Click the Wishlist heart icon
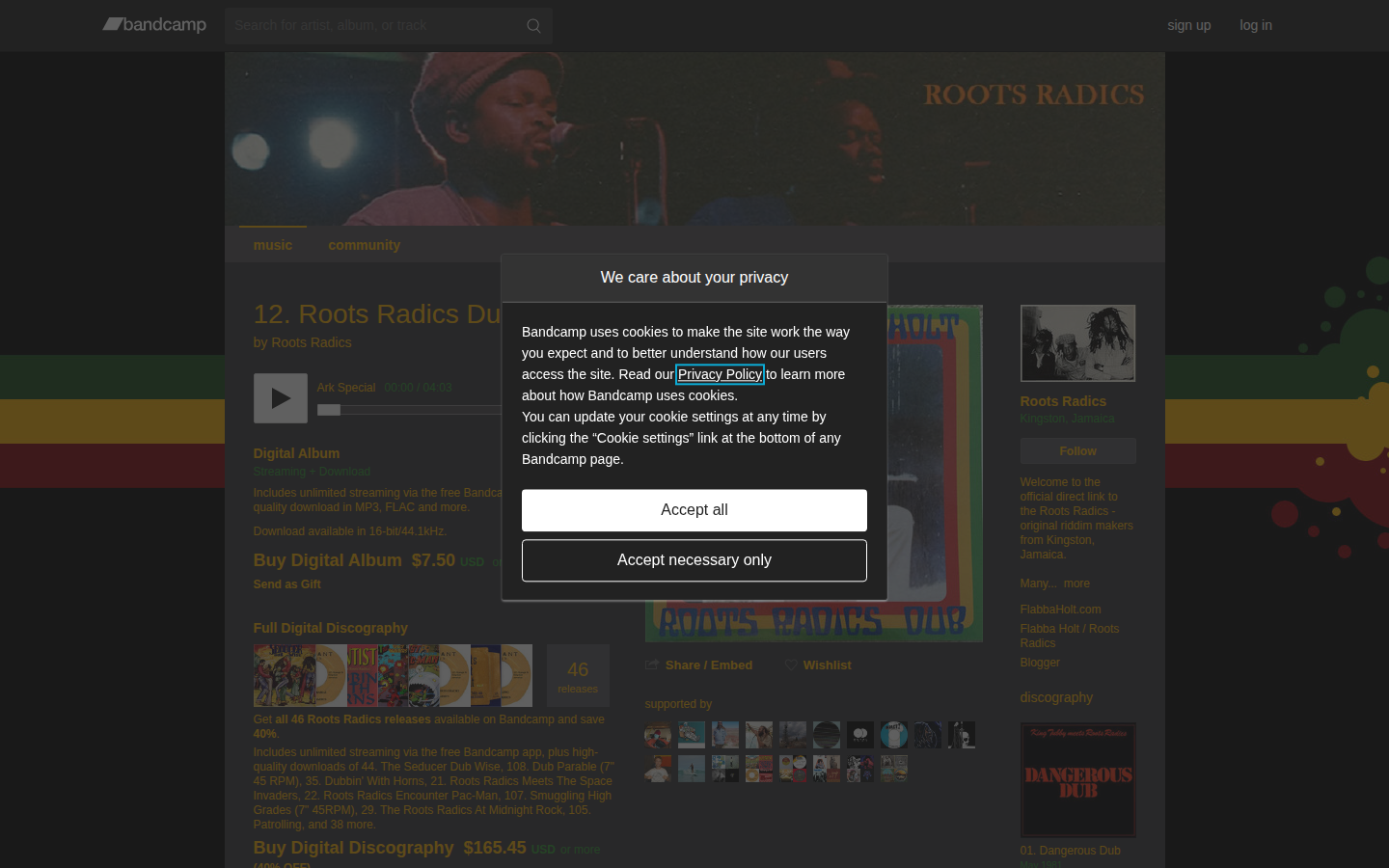This screenshot has height=868, width=1389. pyautogui.click(x=791, y=665)
